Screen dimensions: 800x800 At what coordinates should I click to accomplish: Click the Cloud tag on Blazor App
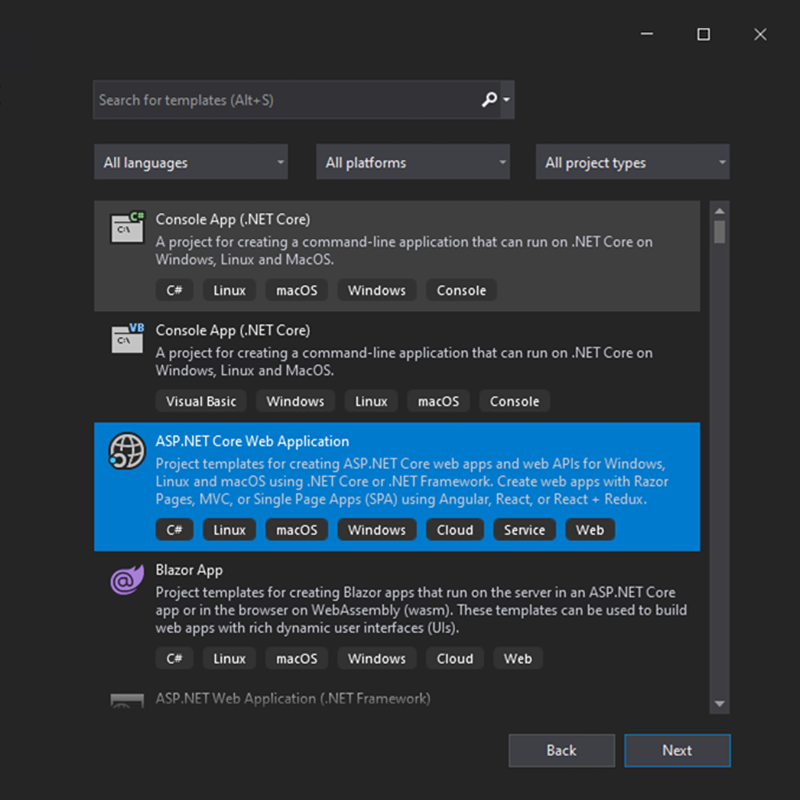click(455, 659)
